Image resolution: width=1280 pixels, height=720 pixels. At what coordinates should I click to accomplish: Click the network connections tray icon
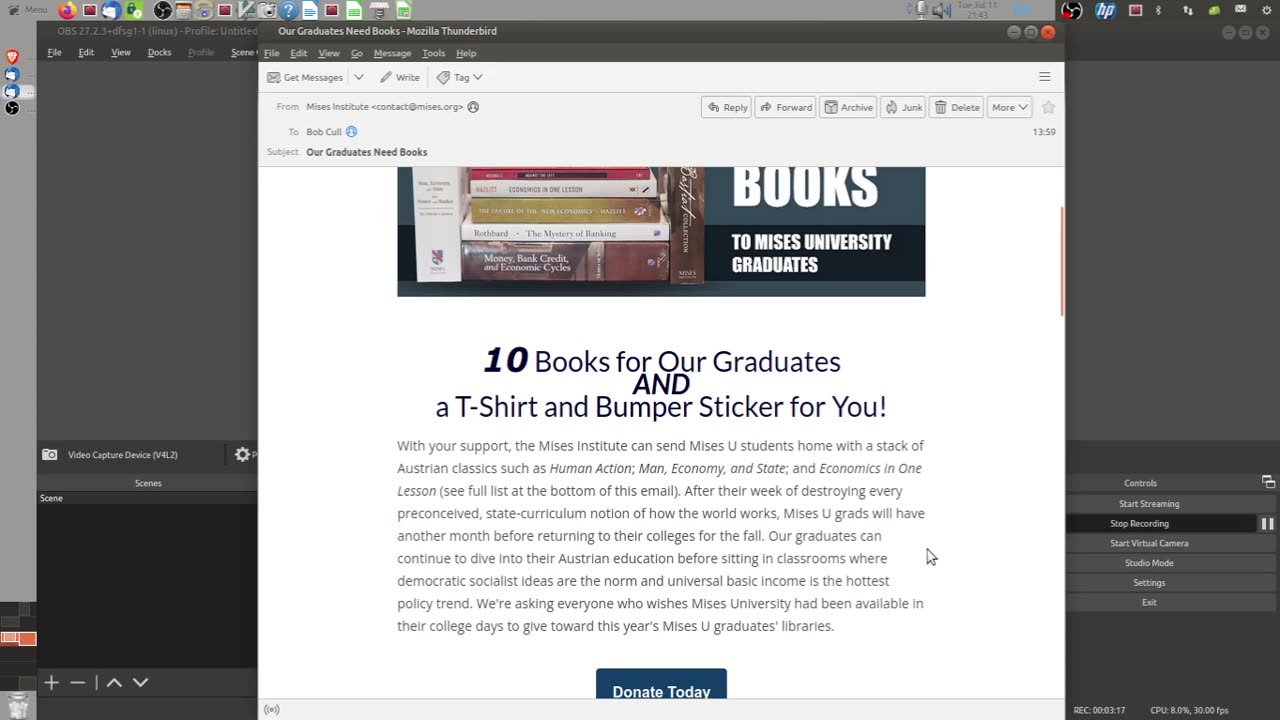tap(1187, 11)
